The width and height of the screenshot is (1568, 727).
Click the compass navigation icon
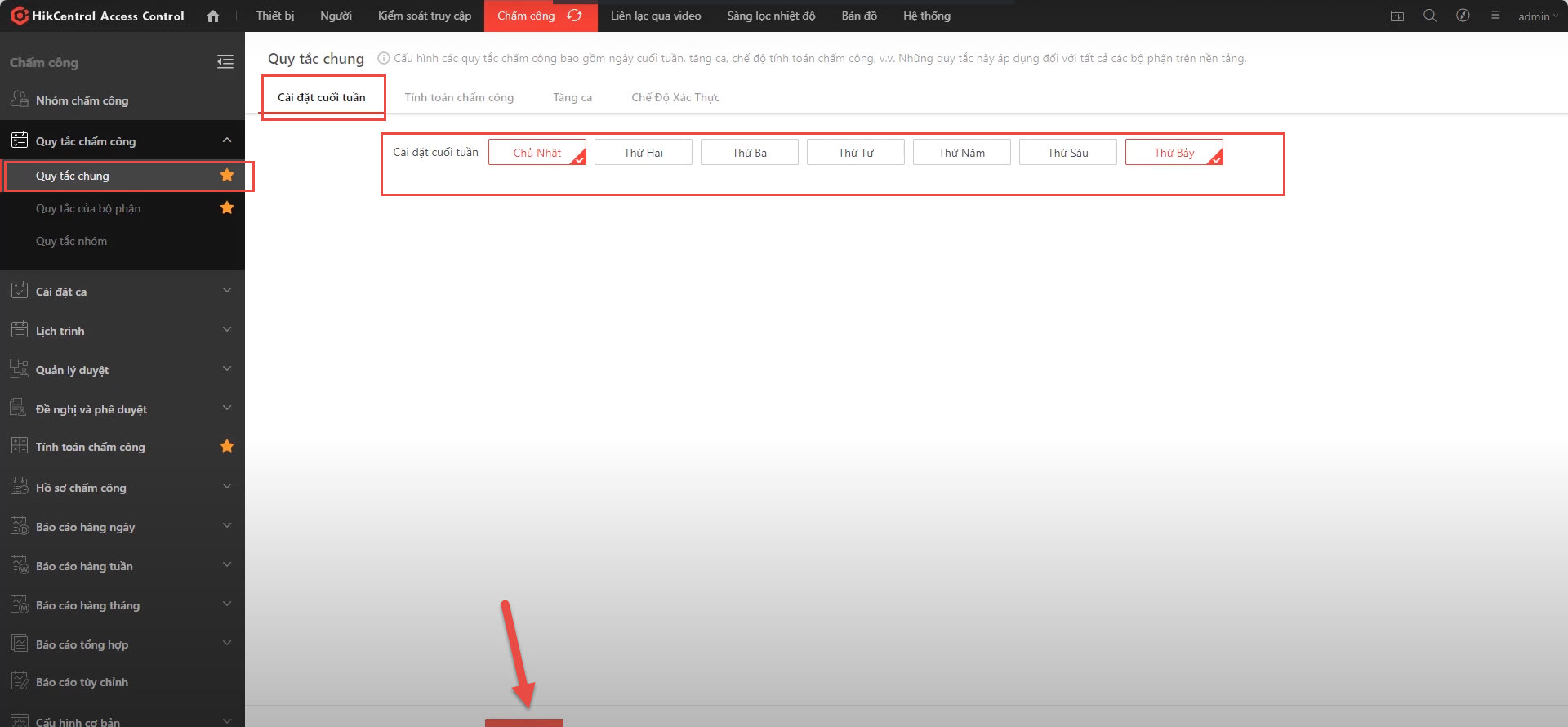pyautogui.click(x=1463, y=16)
